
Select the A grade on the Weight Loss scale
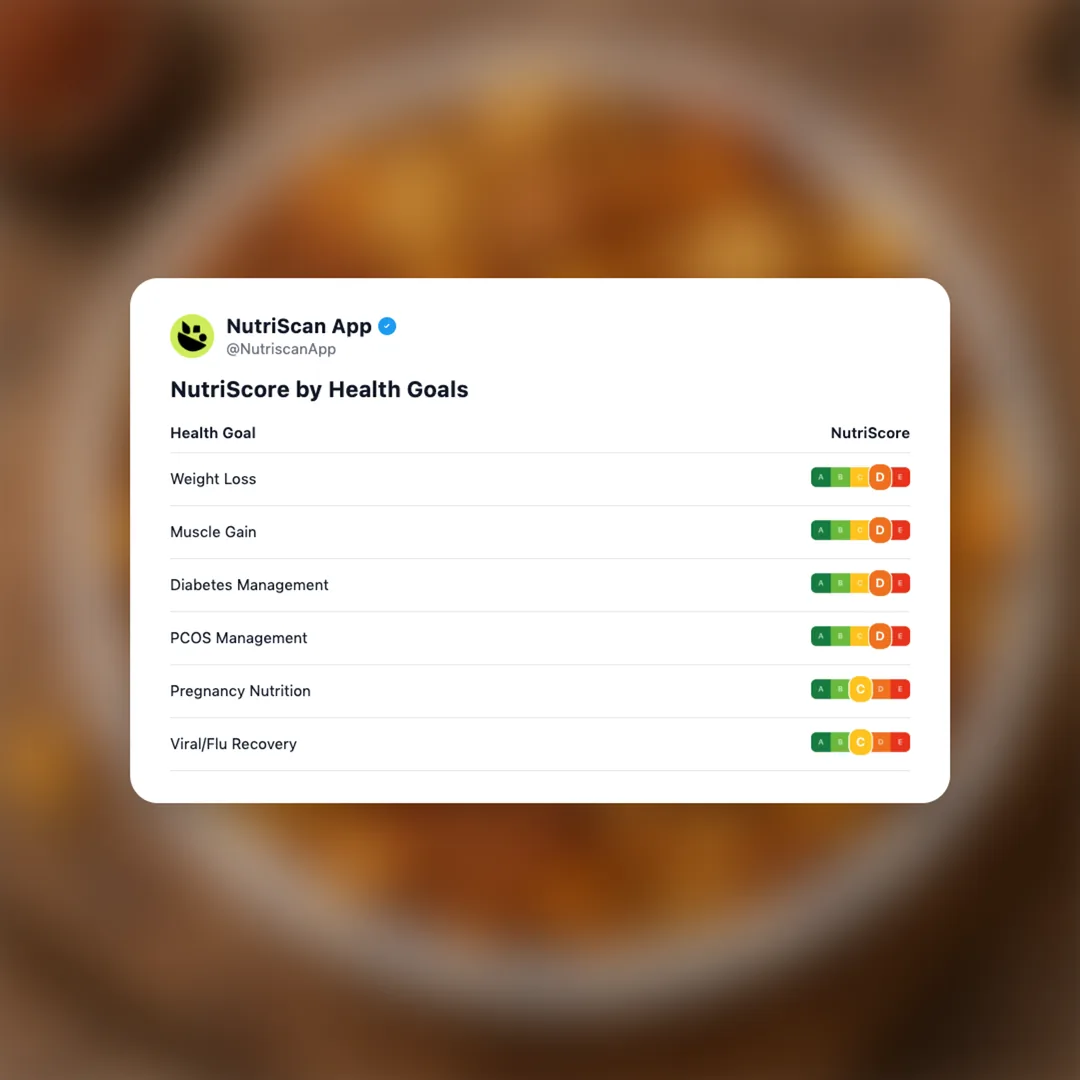pos(821,477)
